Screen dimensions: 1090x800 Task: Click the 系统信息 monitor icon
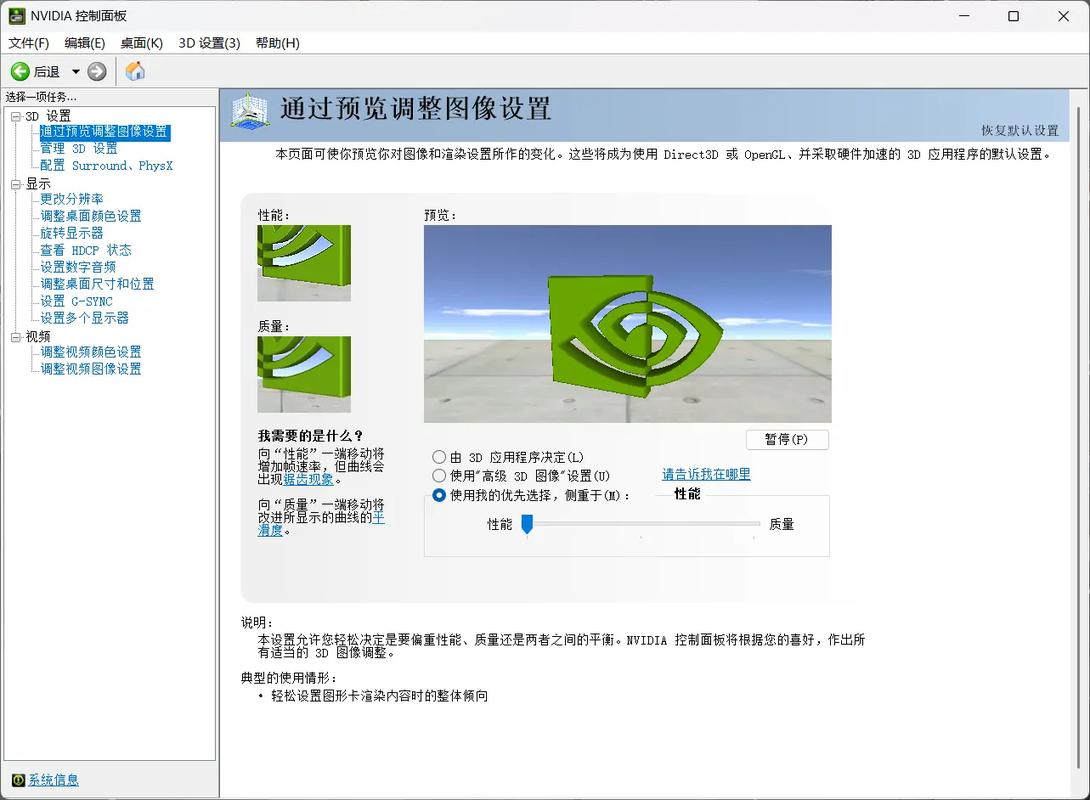pos(17,779)
